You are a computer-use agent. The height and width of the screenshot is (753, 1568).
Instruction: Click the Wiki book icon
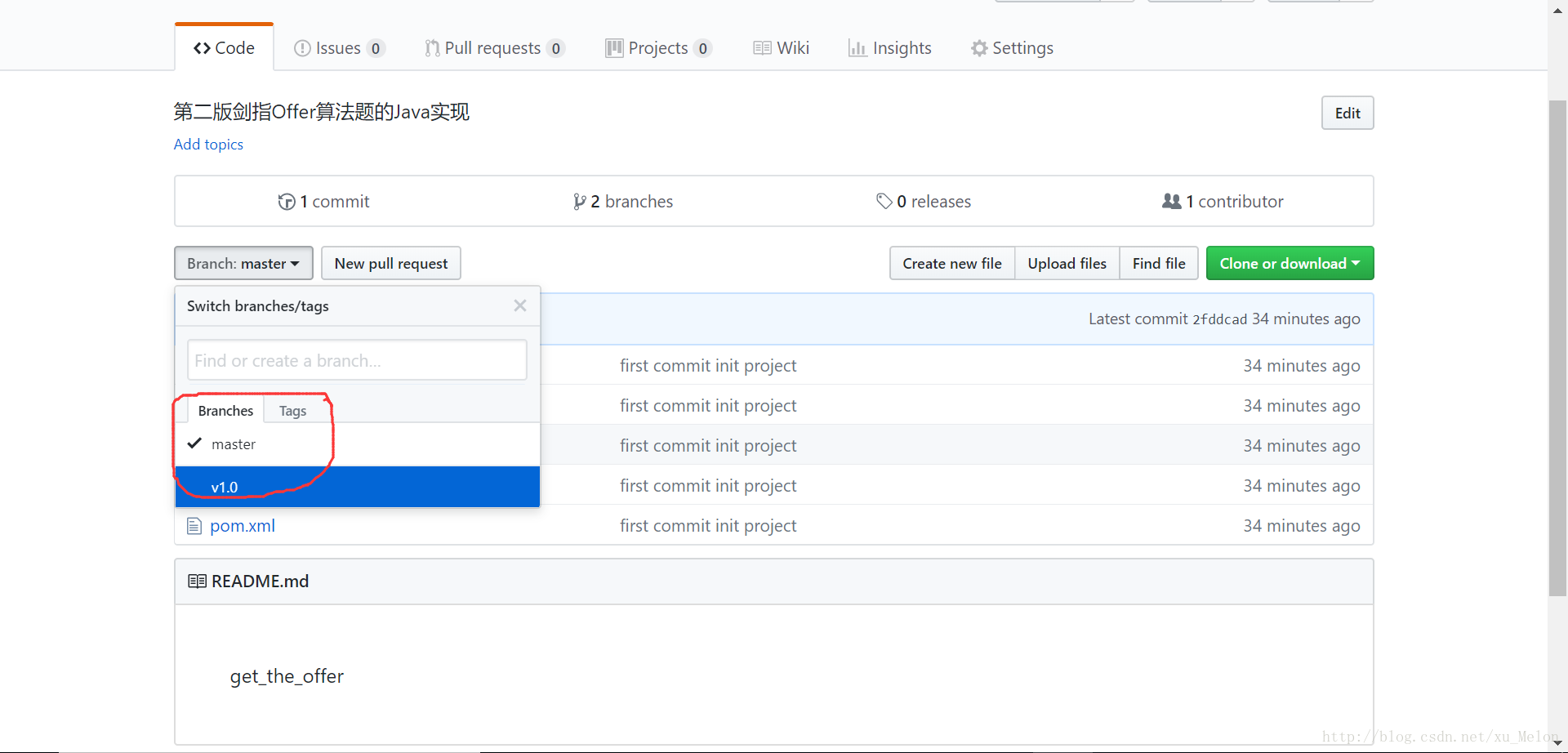pos(762,48)
